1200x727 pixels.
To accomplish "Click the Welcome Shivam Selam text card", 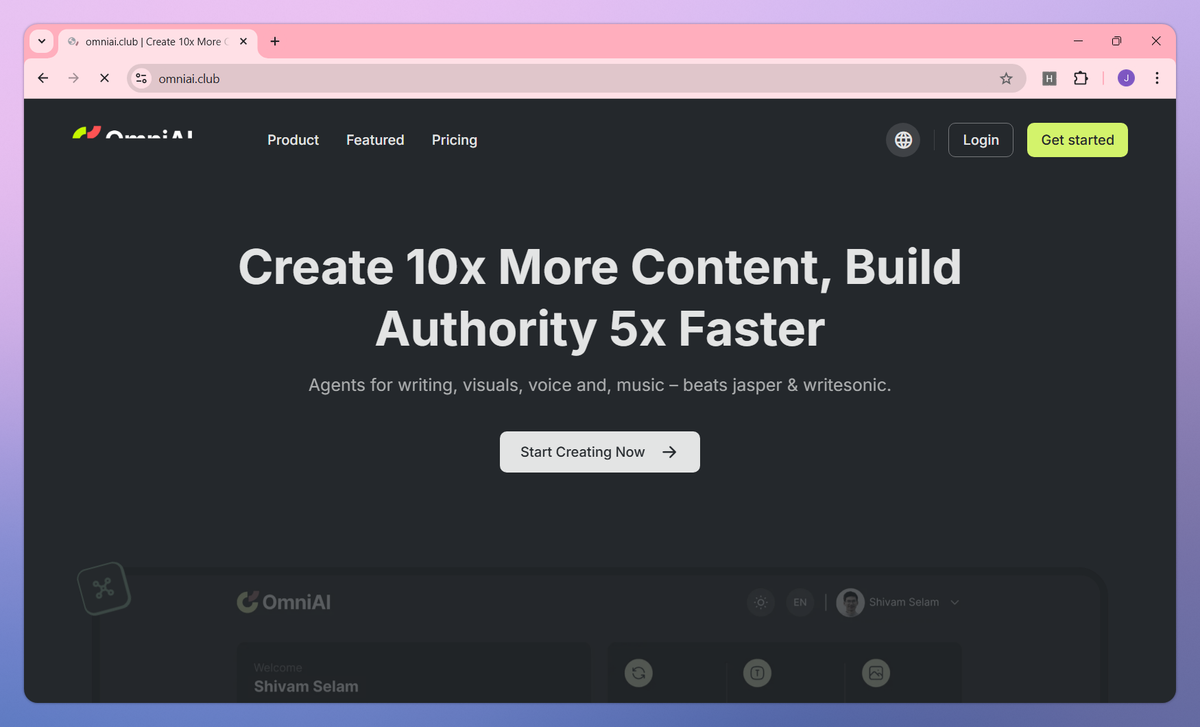I will [x=412, y=675].
